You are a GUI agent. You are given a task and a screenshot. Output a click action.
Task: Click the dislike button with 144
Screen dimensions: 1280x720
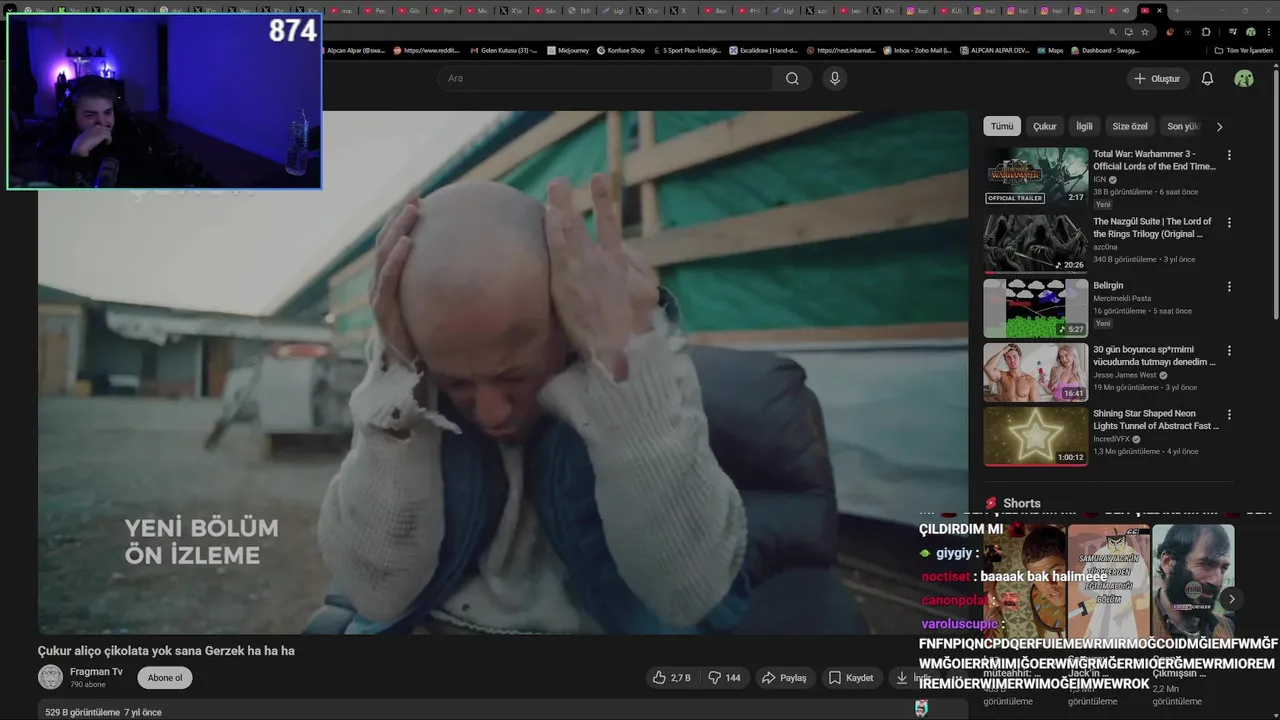point(725,678)
